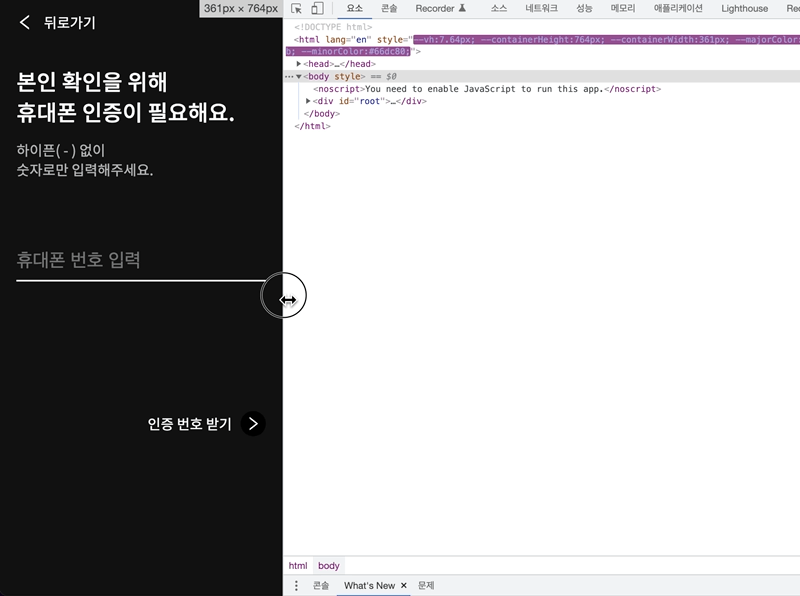Click the body row ellipsis actions
Image resolution: width=800 pixels, height=596 pixels.
(x=289, y=77)
